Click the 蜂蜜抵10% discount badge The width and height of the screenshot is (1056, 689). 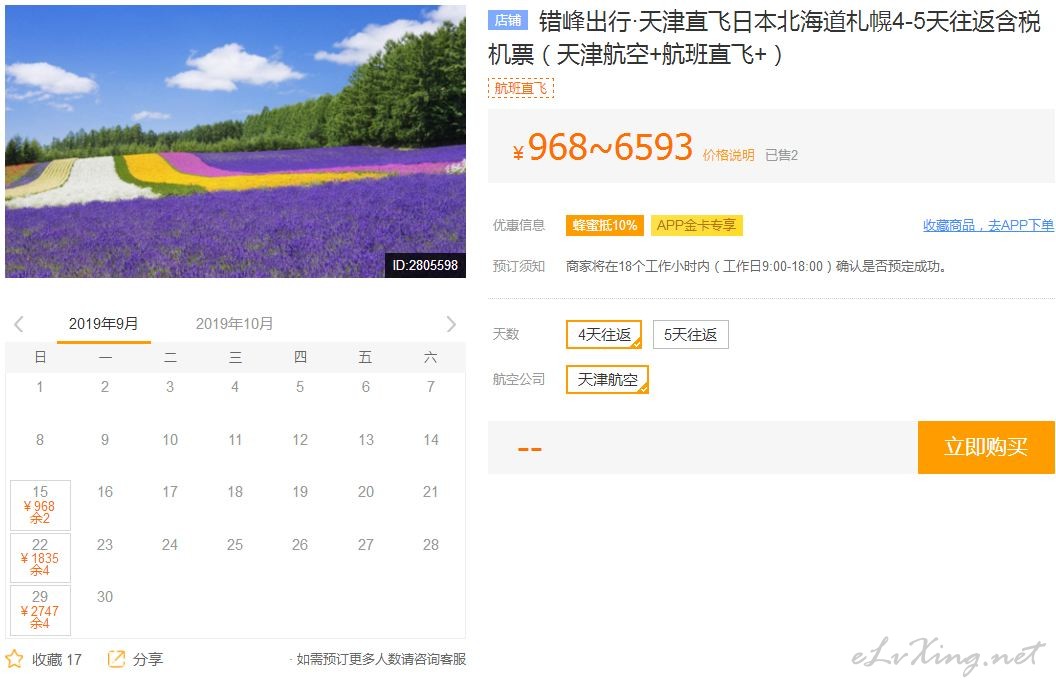pos(605,226)
